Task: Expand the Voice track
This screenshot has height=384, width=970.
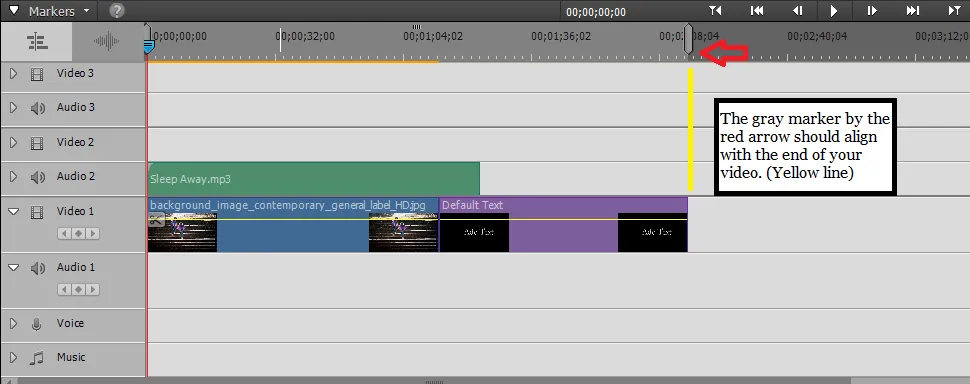Action: coord(14,323)
